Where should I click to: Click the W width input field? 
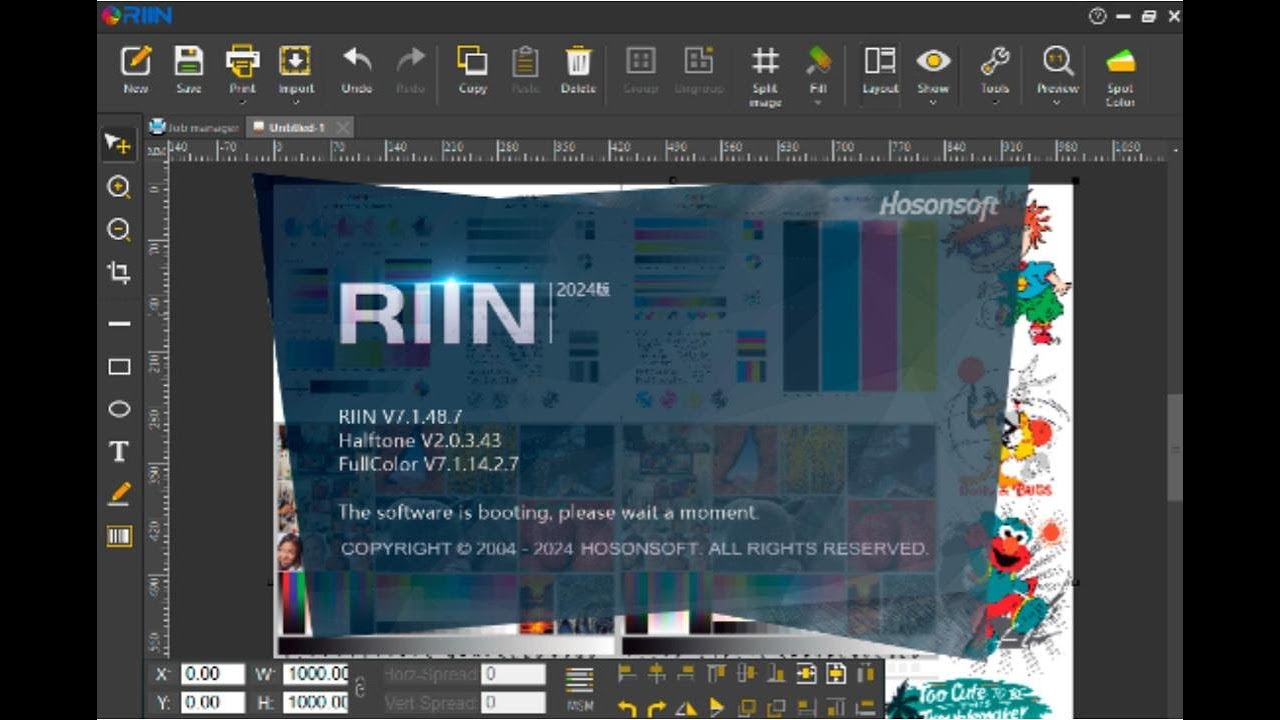click(x=316, y=674)
